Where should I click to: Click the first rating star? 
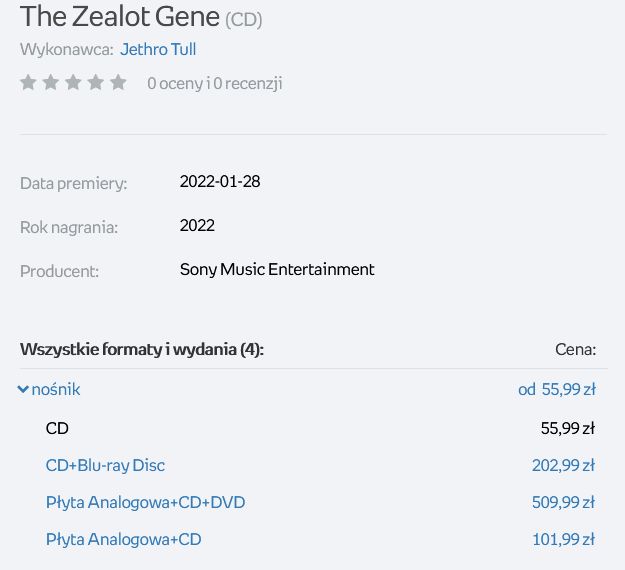pos(28,83)
